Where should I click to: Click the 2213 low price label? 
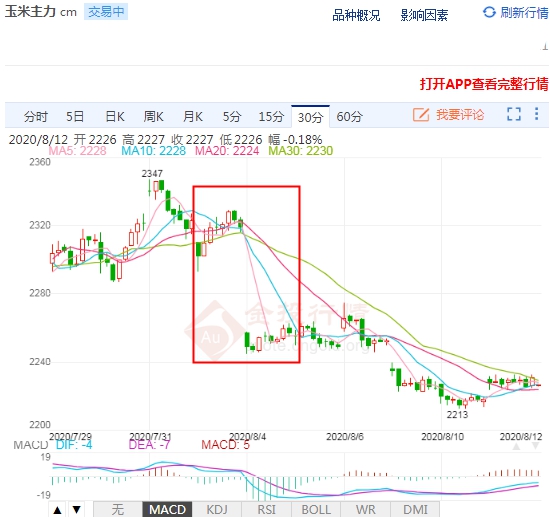tap(457, 415)
